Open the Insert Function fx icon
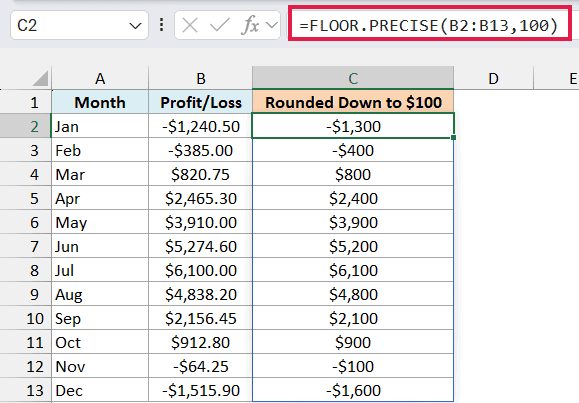 [251, 25]
